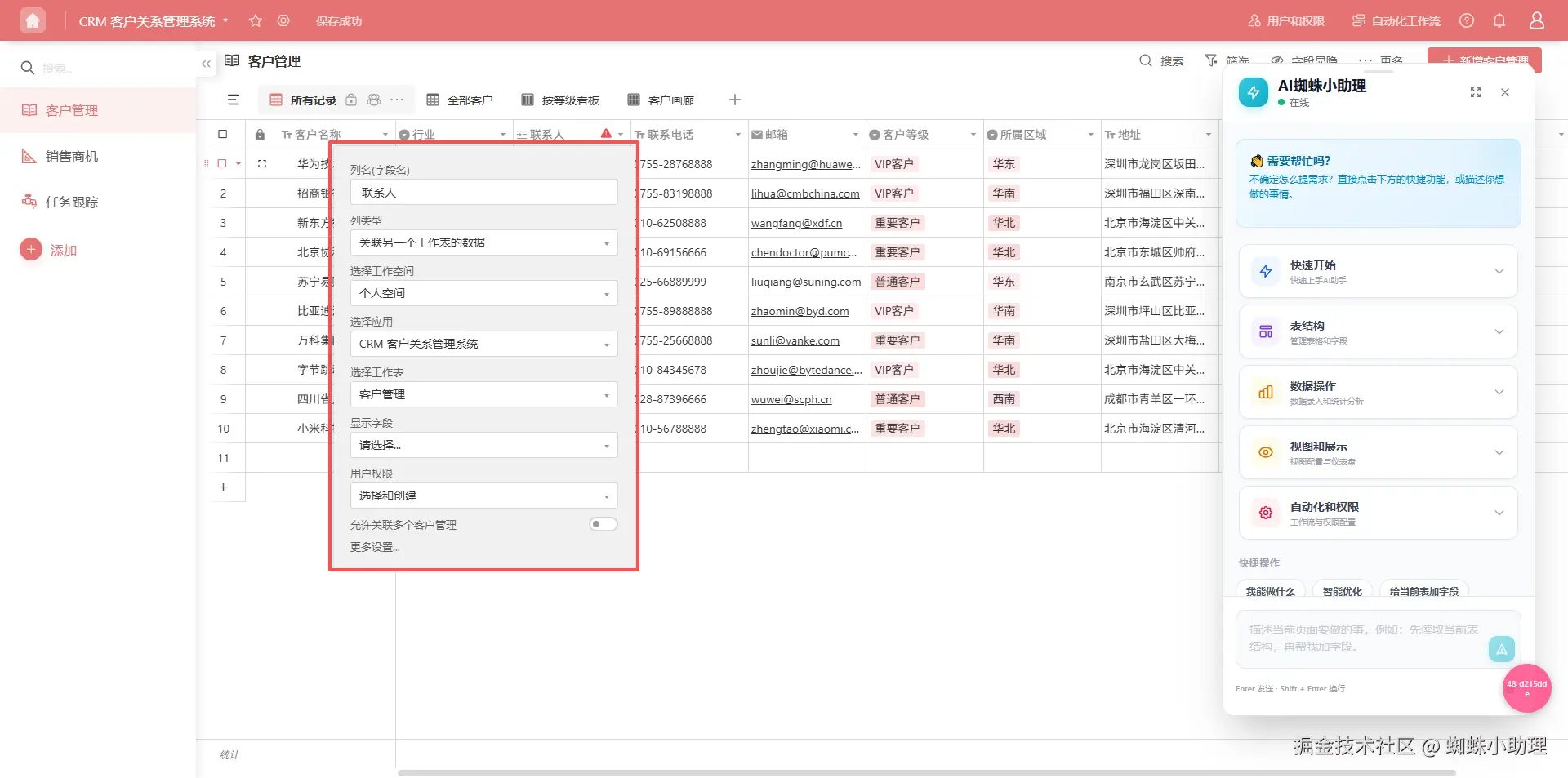Open 销售商机 in the sidebar
The width and height of the screenshot is (1568, 778).
[x=98, y=156]
